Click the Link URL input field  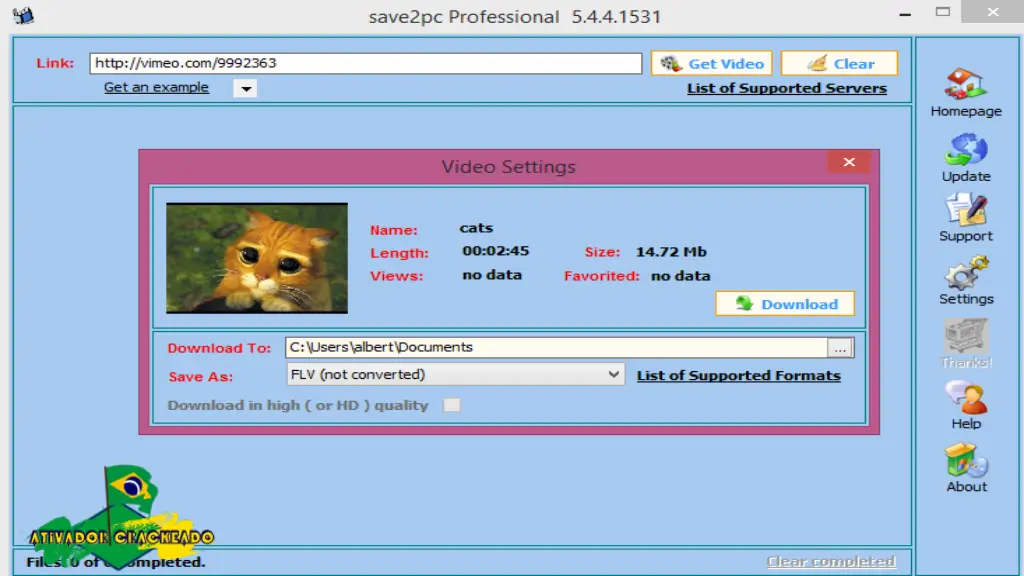[366, 63]
